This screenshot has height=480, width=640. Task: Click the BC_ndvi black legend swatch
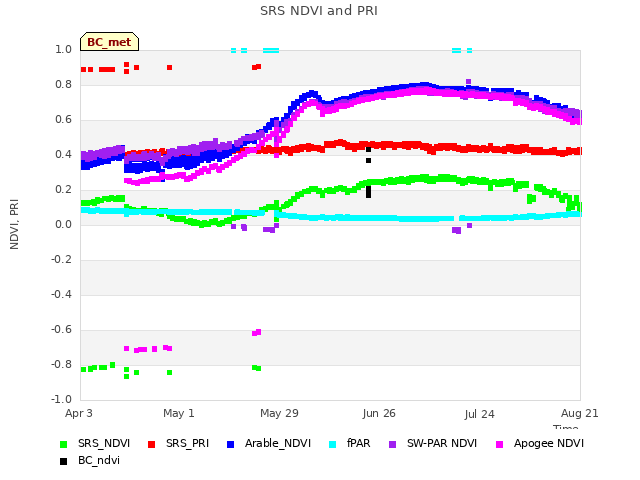click(63, 461)
